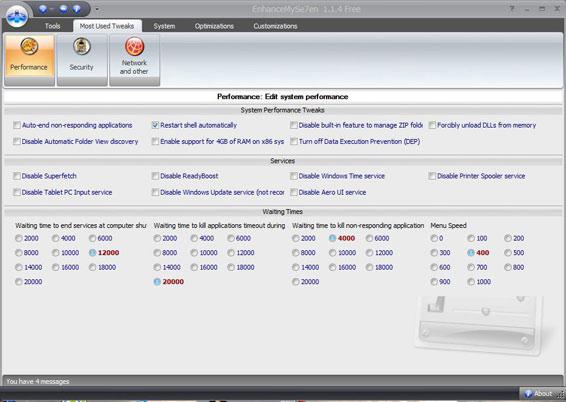
Task: Set Menu Speed to 200
Action: [508, 239]
